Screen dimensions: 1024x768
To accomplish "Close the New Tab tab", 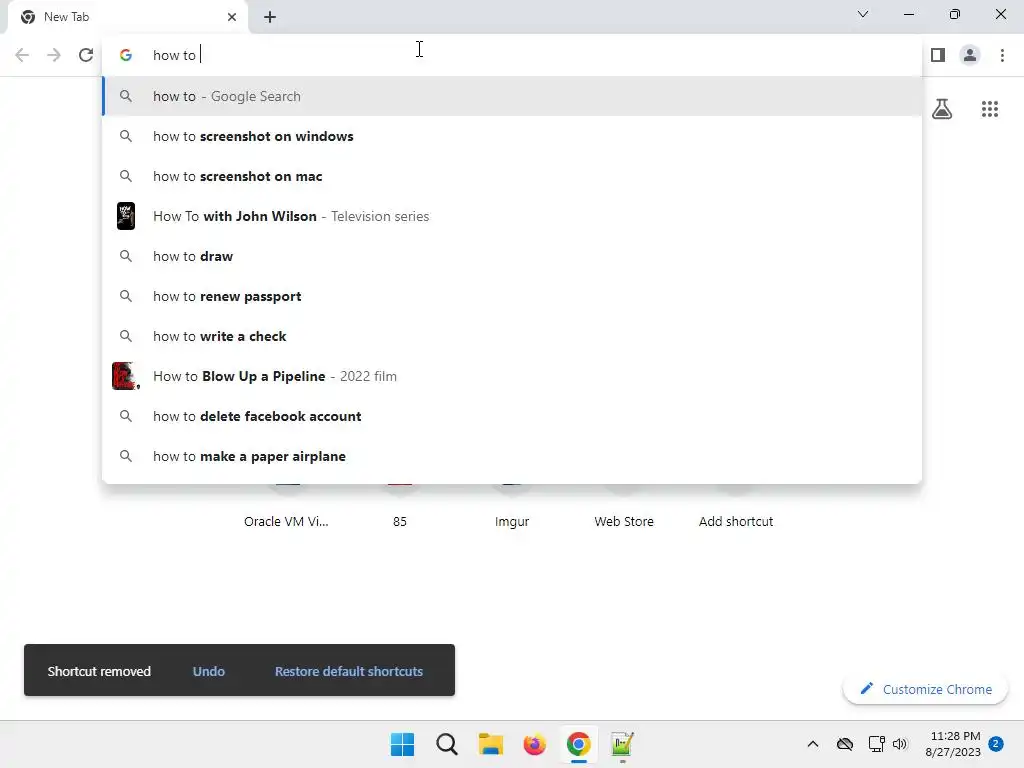I will (232, 17).
